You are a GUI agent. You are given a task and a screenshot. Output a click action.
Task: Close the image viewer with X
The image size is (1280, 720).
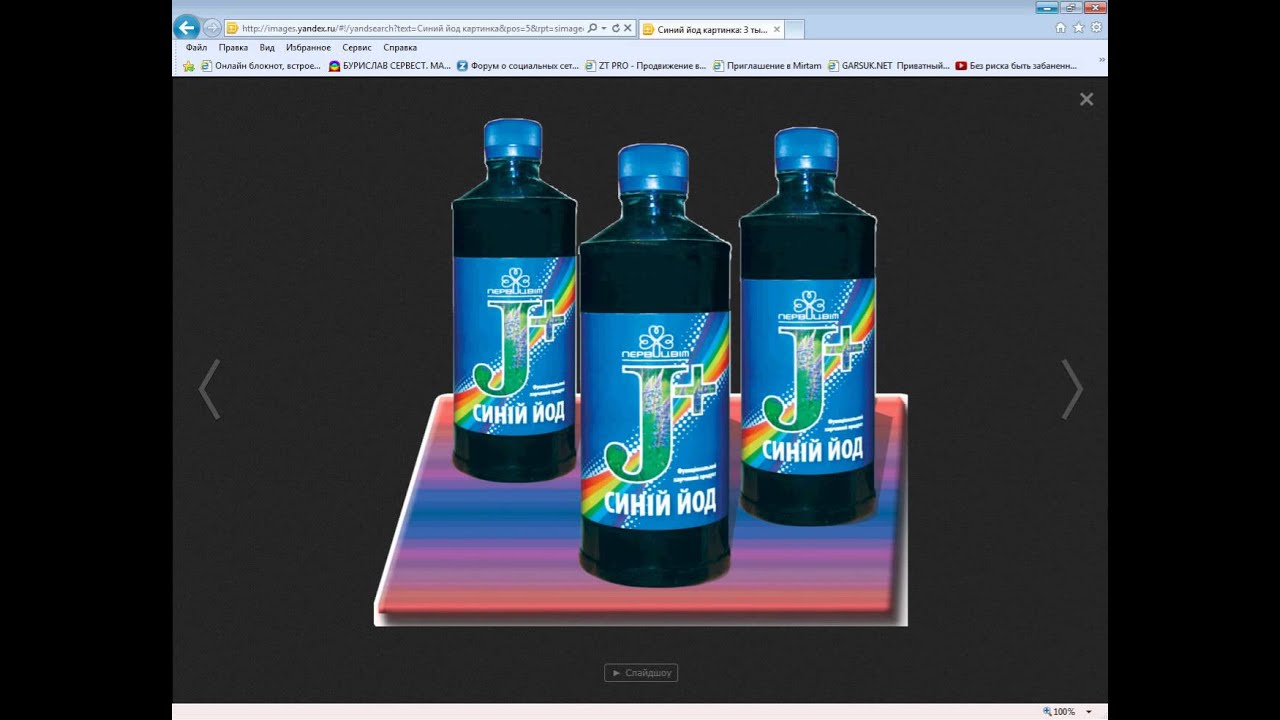coord(1087,99)
